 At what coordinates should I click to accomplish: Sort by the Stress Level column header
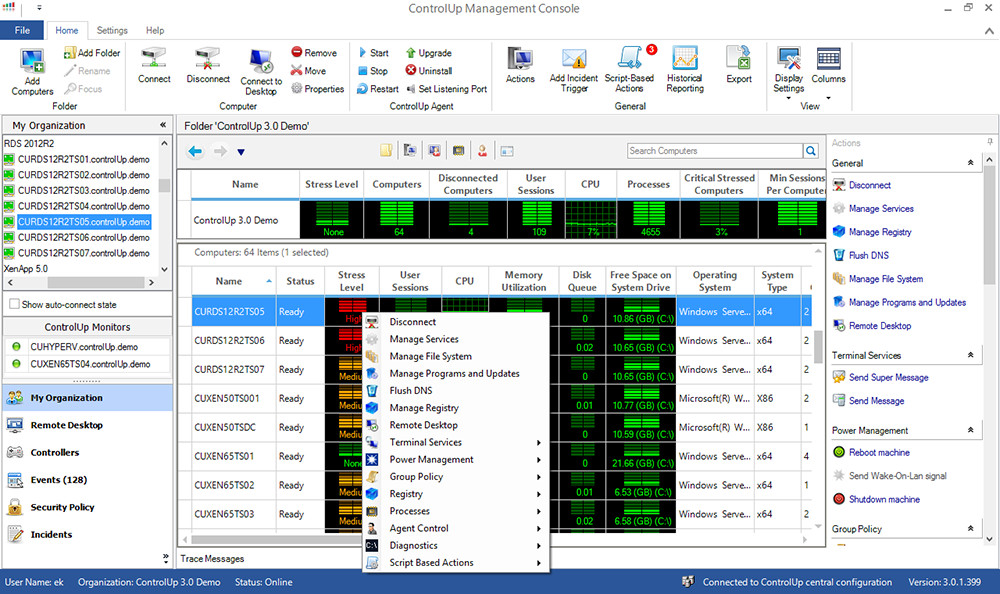point(351,281)
